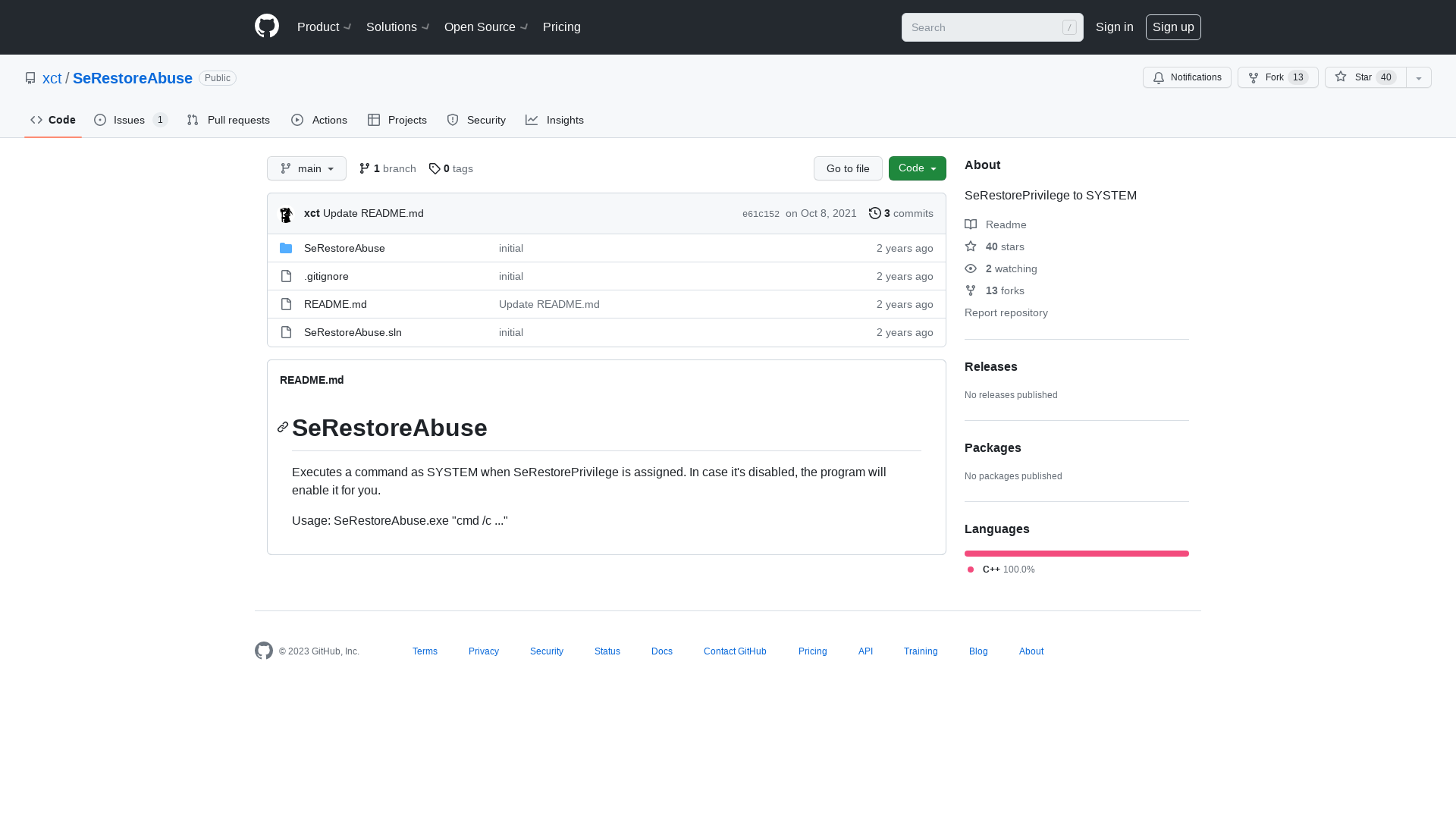This screenshot has width=1456, height=819.
Task: Click the Security shield icon
Action: pos(452,120)
